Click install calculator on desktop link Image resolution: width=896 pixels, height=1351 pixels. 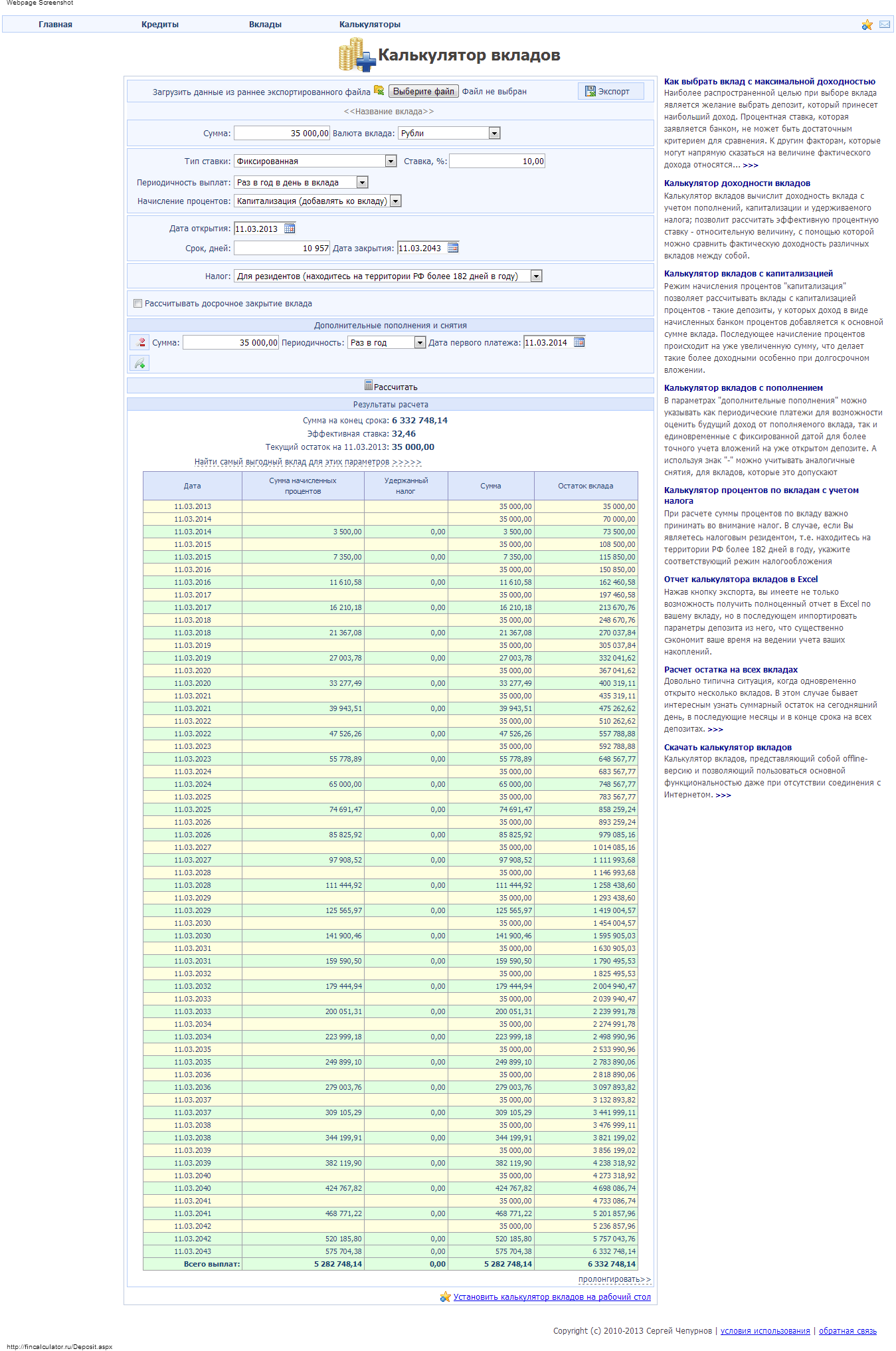(552, 1297)
